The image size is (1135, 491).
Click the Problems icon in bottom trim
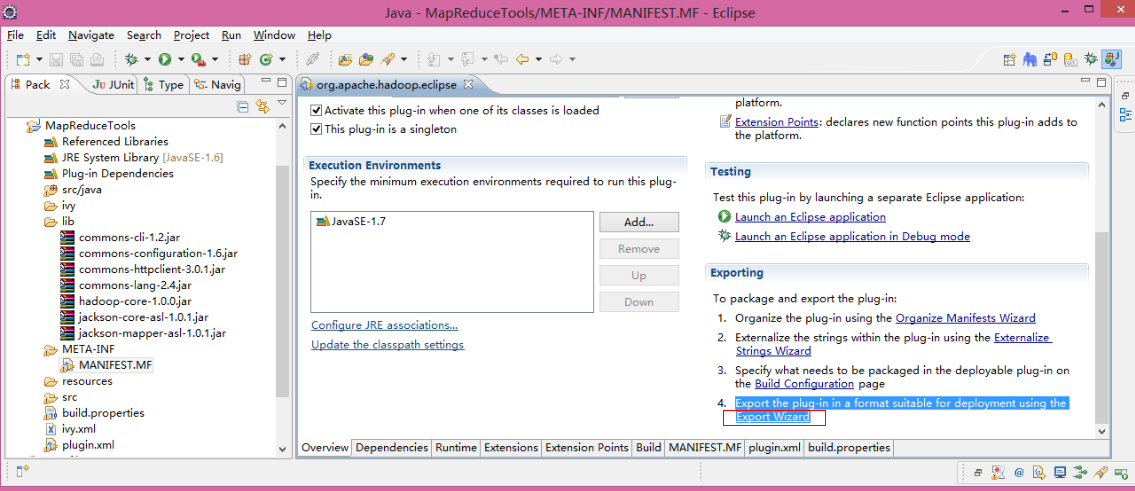pyautogui.click(x=998, y=472)
